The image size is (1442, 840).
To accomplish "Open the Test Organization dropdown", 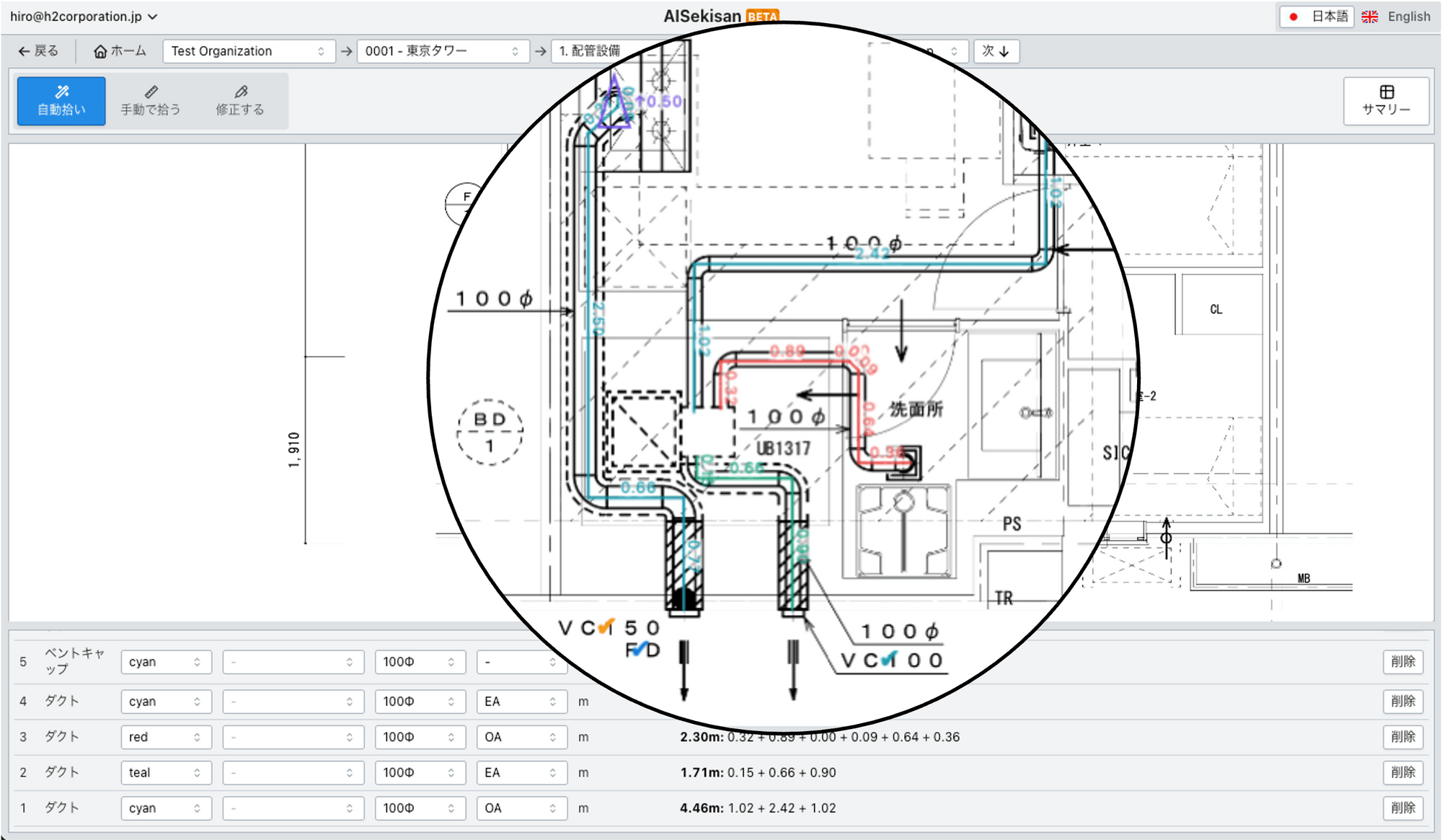I will click(248, 51).
